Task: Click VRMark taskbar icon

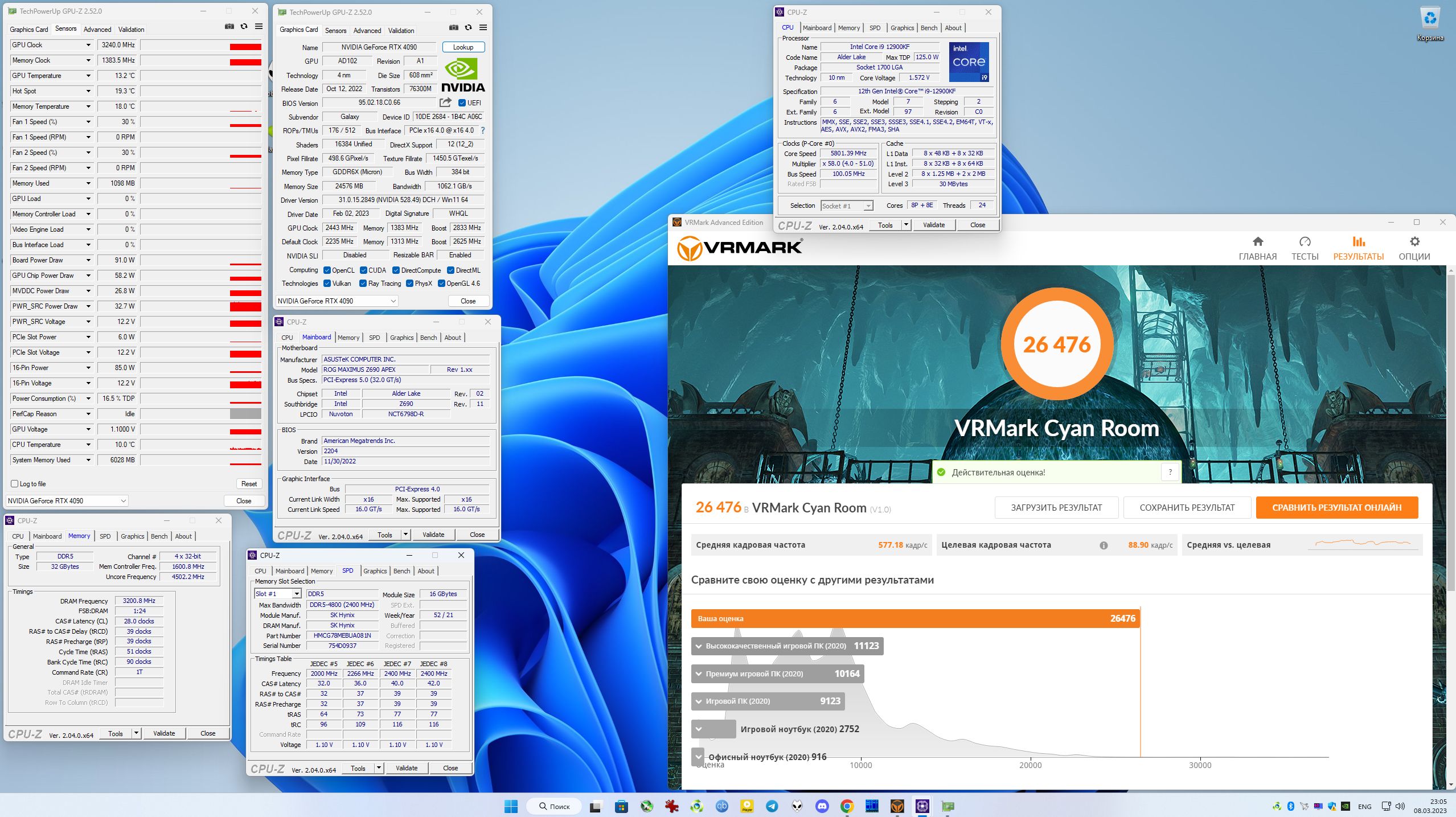Action: pyautogui.click(x=897, y=806)
